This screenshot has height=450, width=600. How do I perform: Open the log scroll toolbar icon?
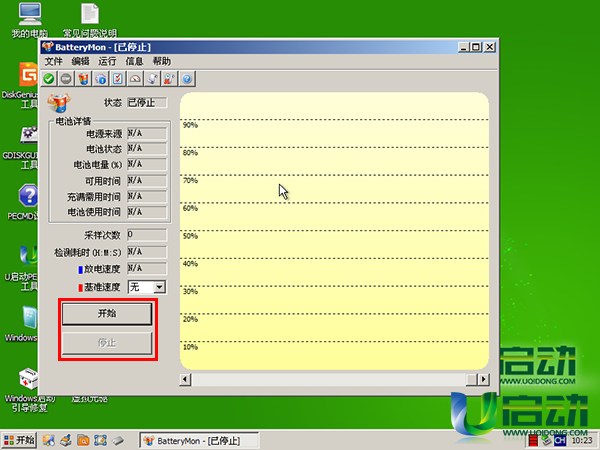[x=152, y=79]
